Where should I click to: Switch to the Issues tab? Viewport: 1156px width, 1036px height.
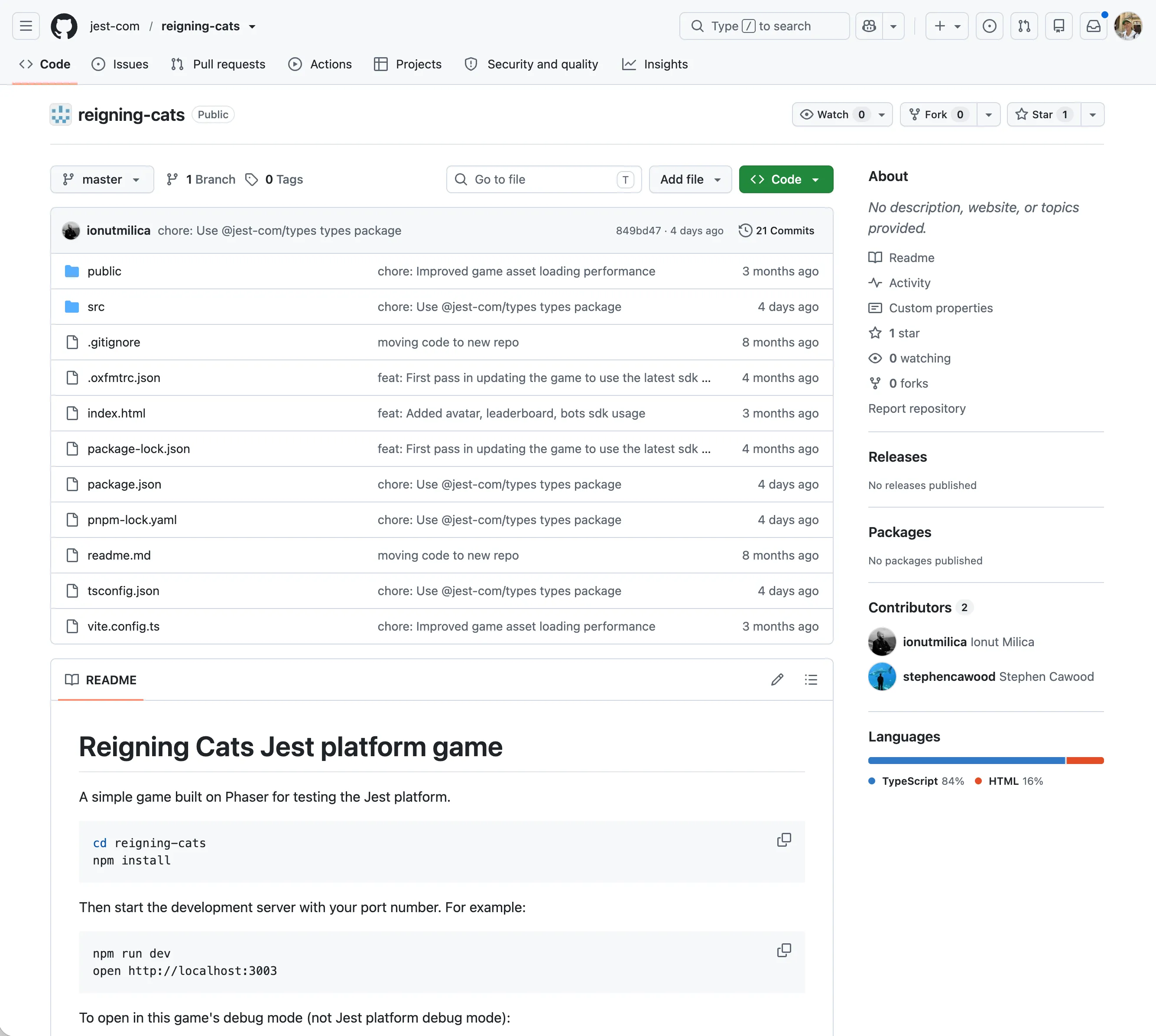(x=120, y=65)
